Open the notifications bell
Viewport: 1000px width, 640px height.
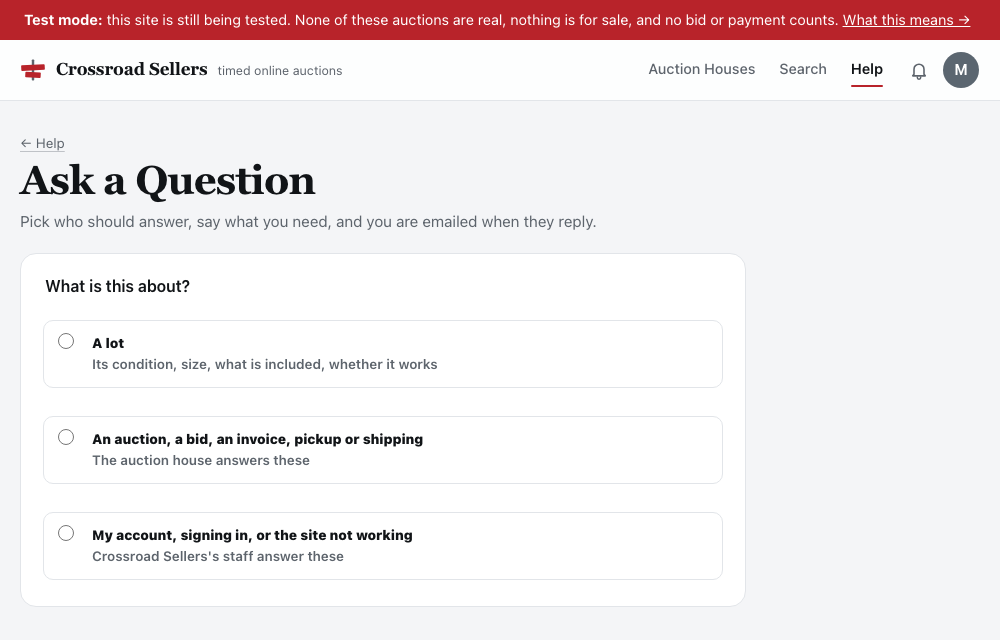[x=918, y=71]
